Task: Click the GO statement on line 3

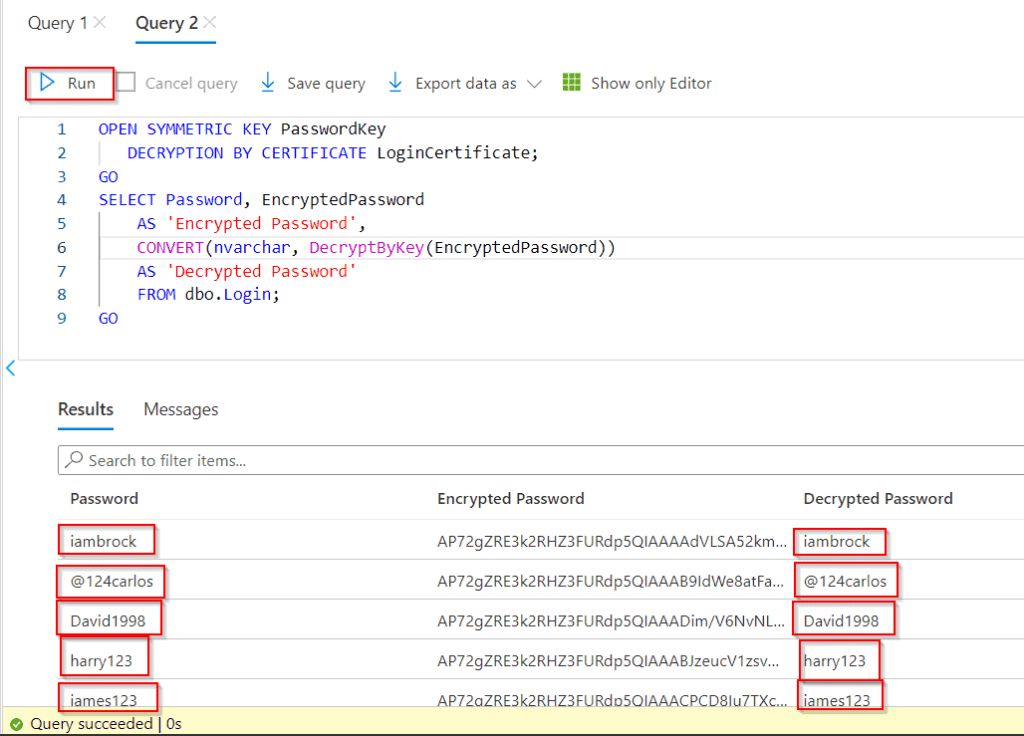Action: coord(108,177)
